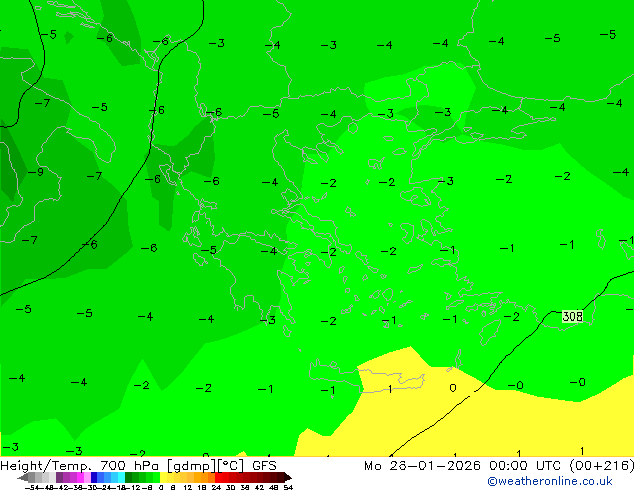Screen dimensions: 634x490
Task: Click the dark blue legend swatch
Action: click(94, 477)
